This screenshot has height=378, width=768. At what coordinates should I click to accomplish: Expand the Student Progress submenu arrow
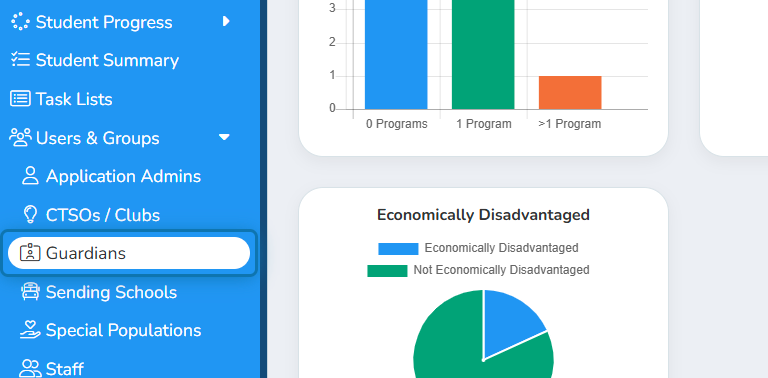click(x=226, y=21)
